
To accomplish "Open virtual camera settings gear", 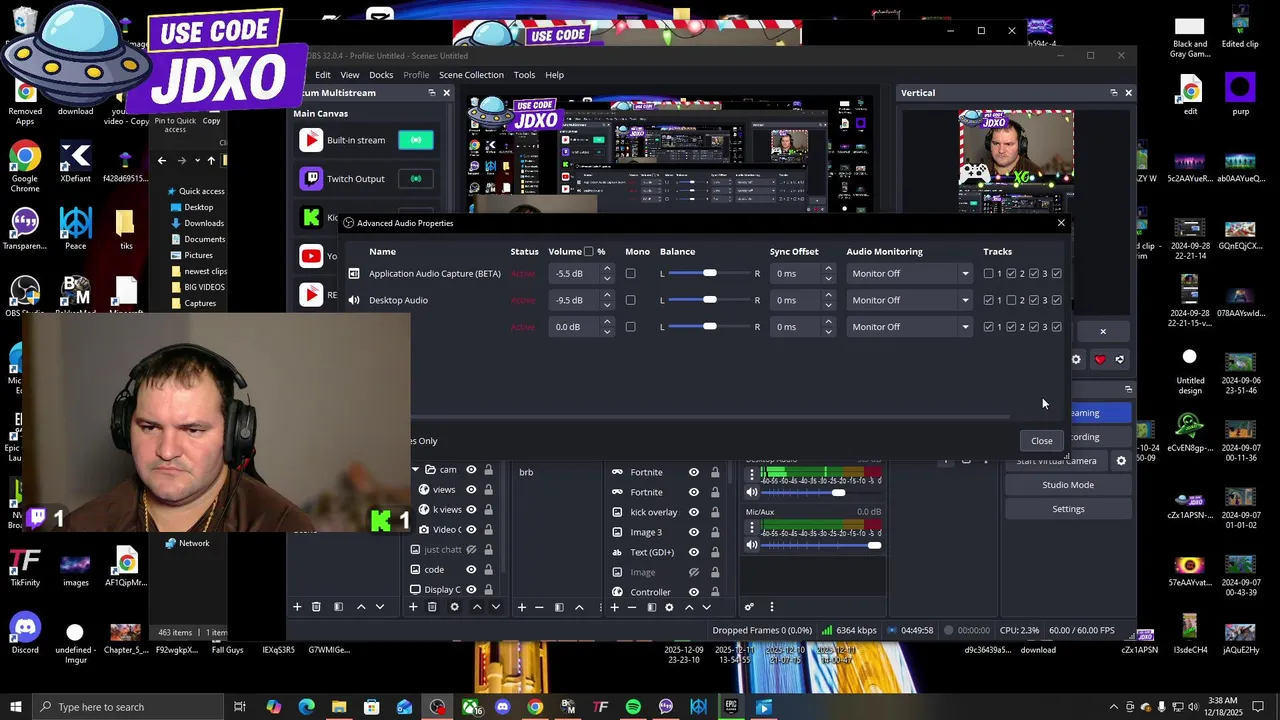I will [x=1121, y=461].
